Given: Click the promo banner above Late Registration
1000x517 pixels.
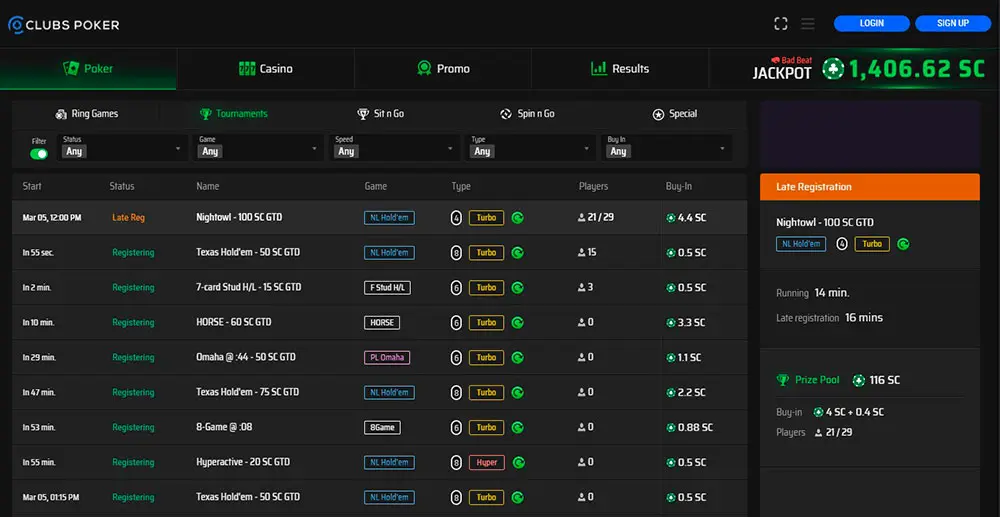Looking at the screenshot, I should [870, 135].
